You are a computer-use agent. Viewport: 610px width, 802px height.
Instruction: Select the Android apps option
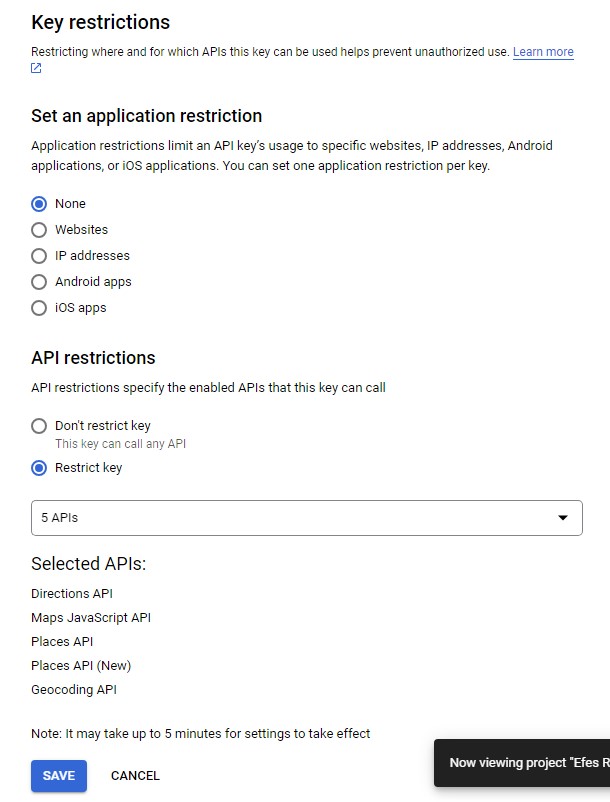pos(39,282)
